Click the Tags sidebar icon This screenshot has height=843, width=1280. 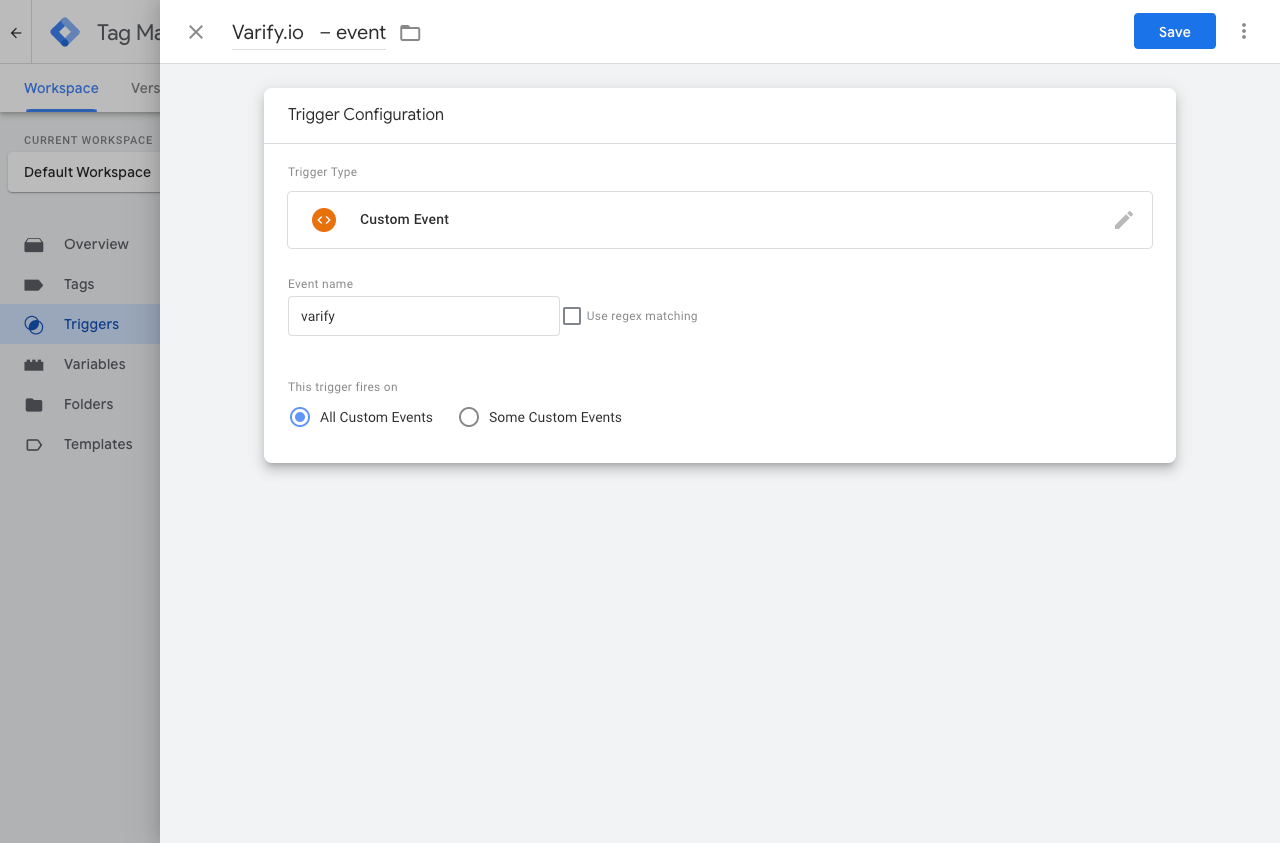click(34, 284)
